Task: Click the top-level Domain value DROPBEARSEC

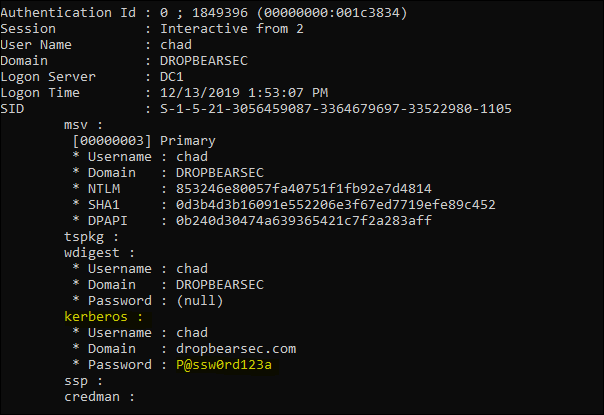Action: coord(204,60)
